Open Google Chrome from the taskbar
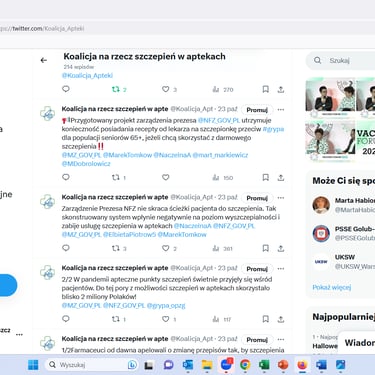 click(x=245, y=365)
